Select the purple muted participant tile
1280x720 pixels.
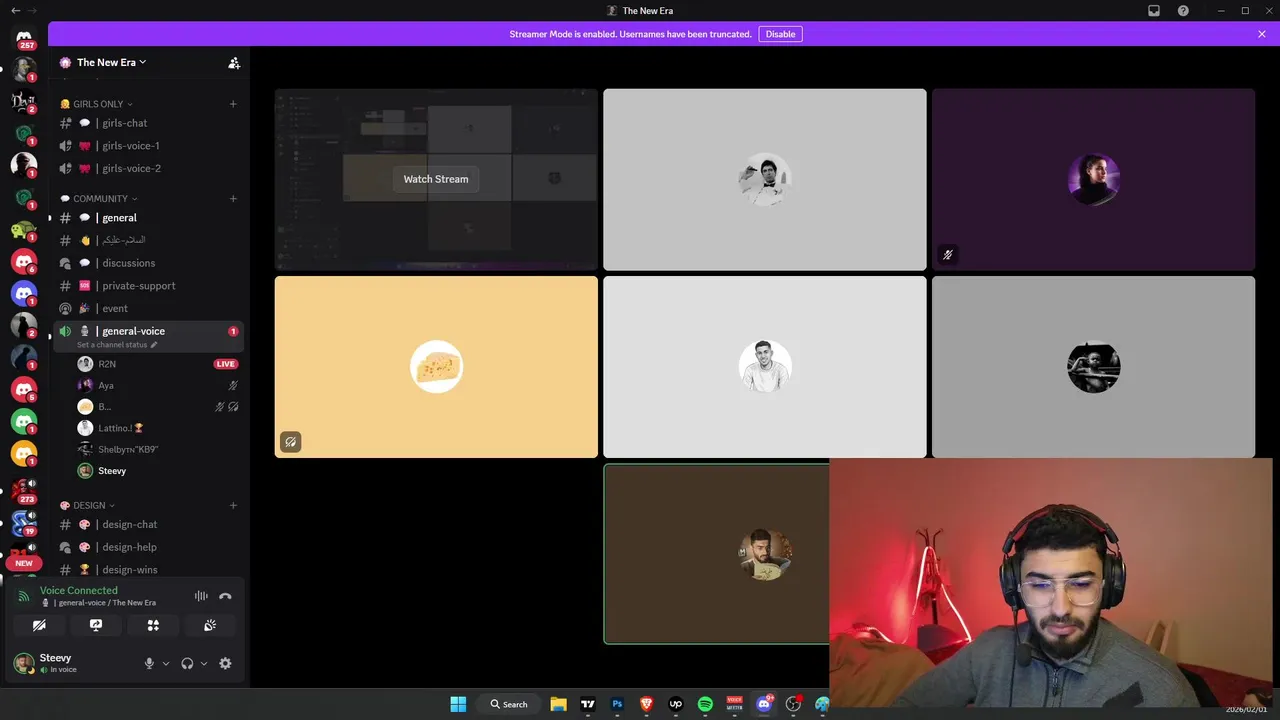(1093, 180)
